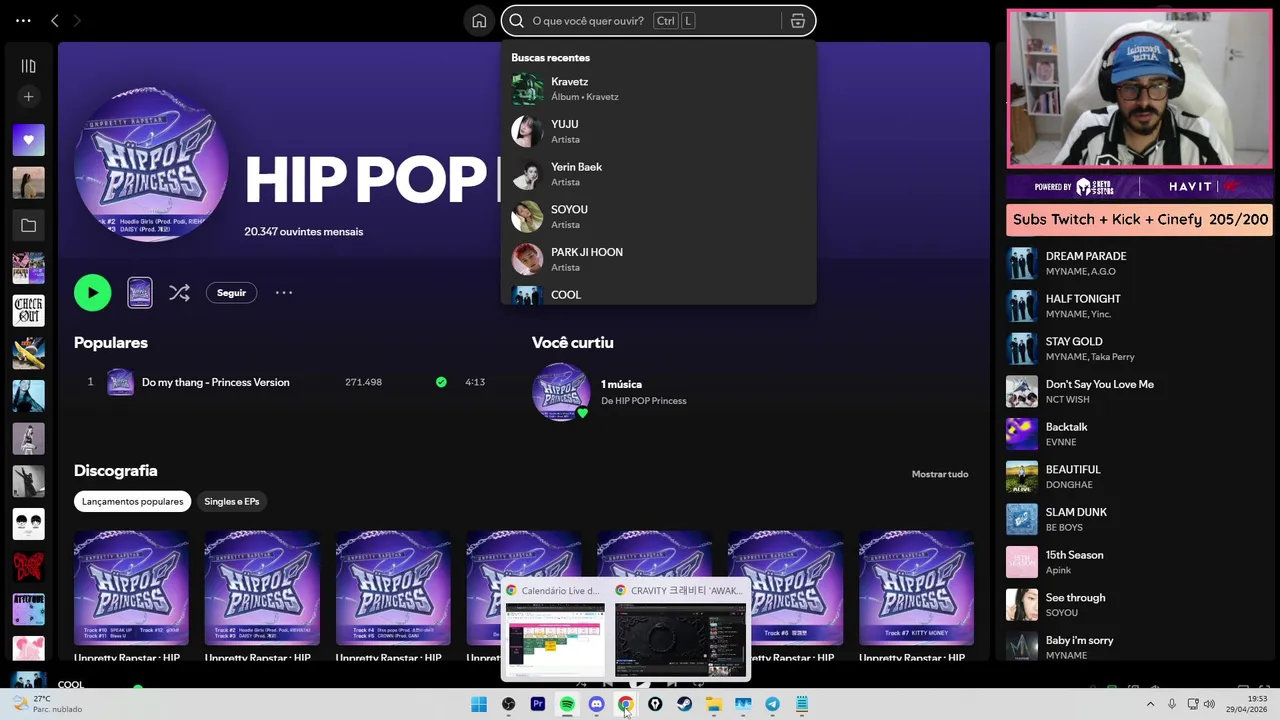Toggle the green saved checkmark on Do my thang
This screenshot has height=720, width=1280.
441,382
